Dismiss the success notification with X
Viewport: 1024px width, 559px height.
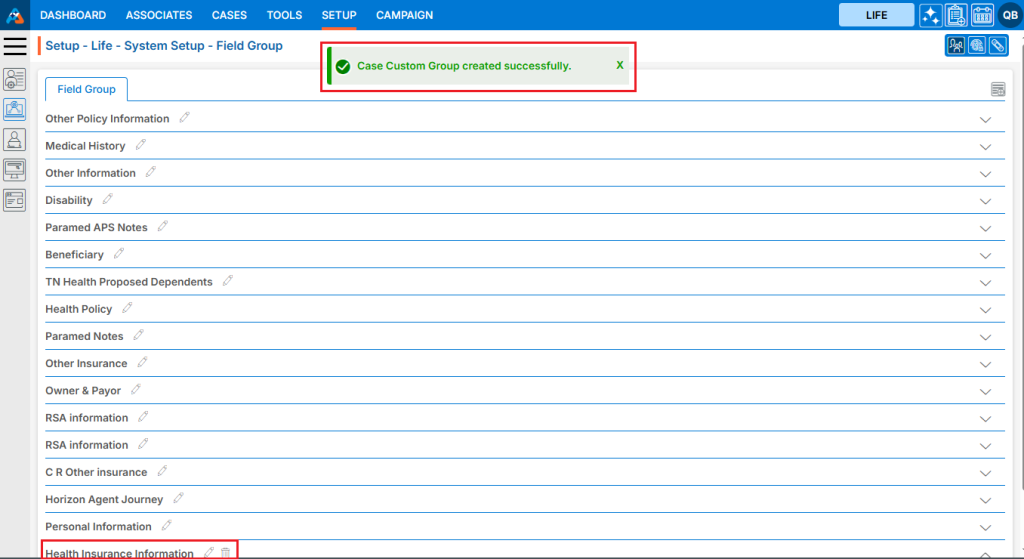(x=619, y=65)
